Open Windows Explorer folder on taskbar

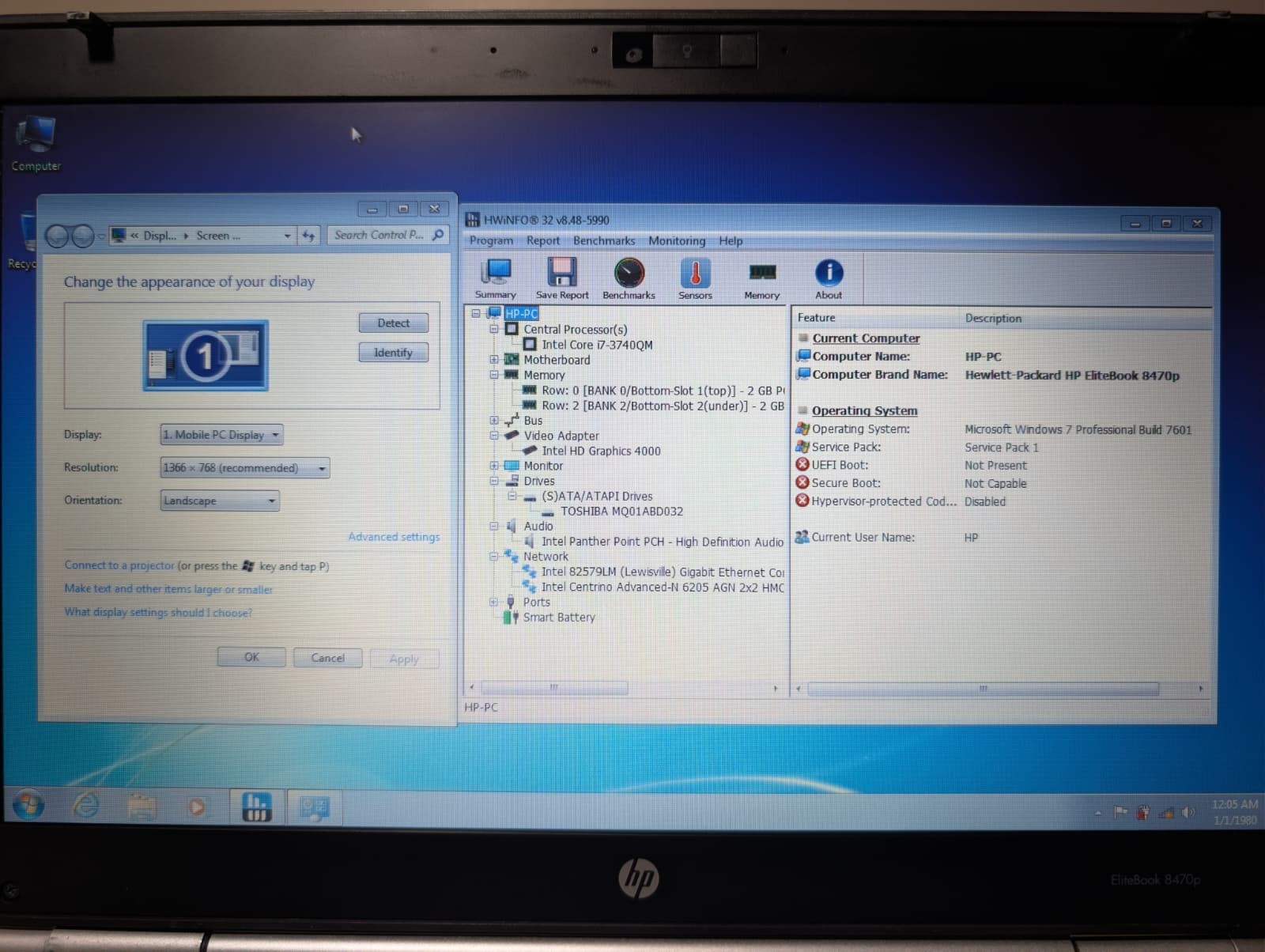click(x=142, y=807)
